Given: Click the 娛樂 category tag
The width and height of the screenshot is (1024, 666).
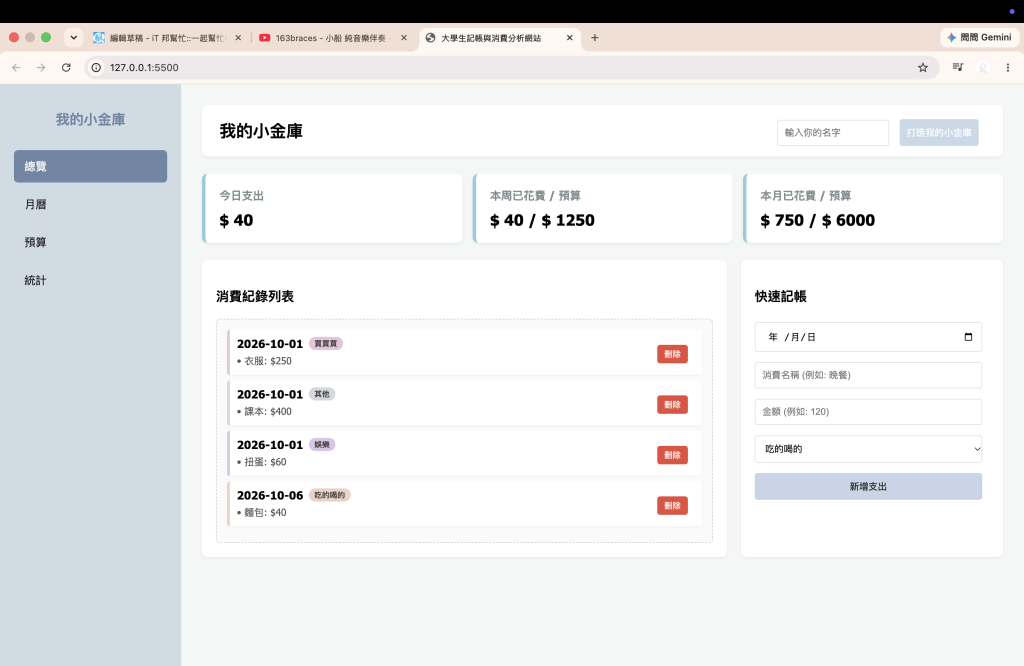Looking at the screenshot, I should pyautogui.click(x=322, y=445).
